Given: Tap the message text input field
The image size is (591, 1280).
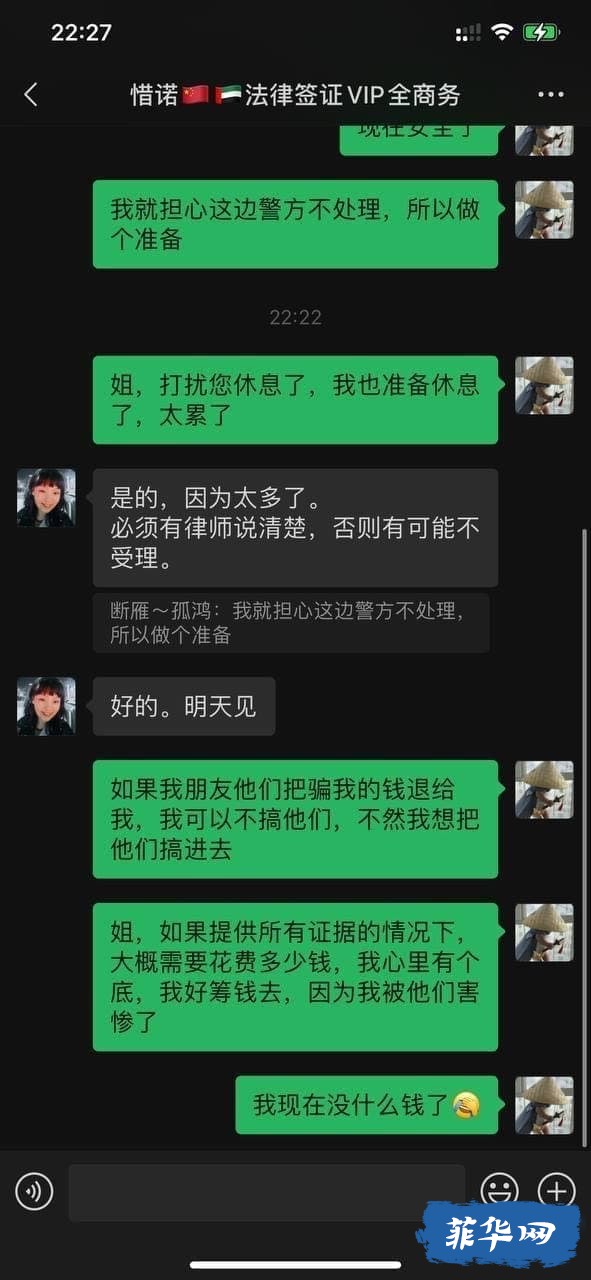Looking at the screenshot, I should click(x=267, y=1192).
